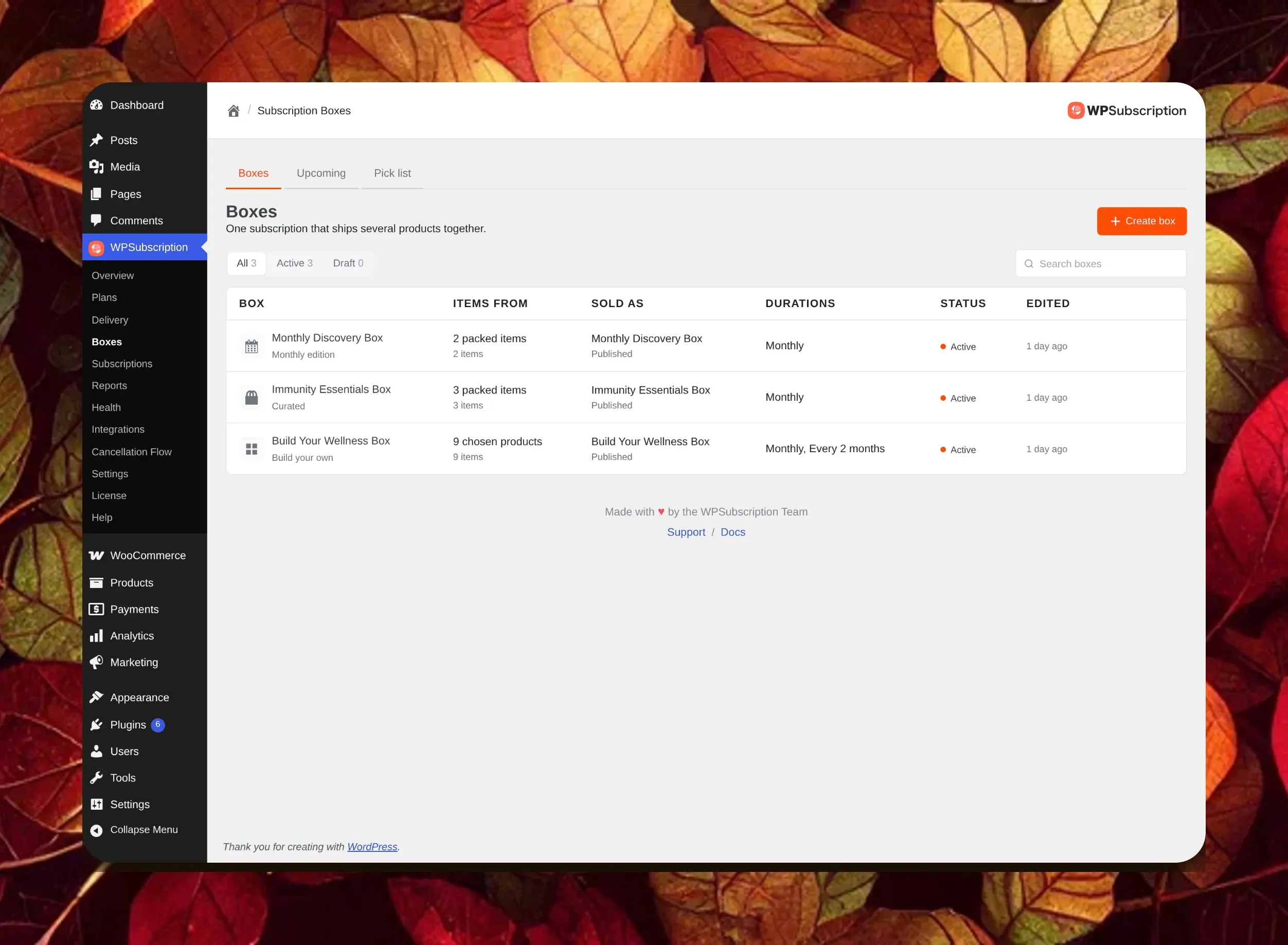Click the Products archive box icon
The image size is (1288, 945).
coord(96,582)
